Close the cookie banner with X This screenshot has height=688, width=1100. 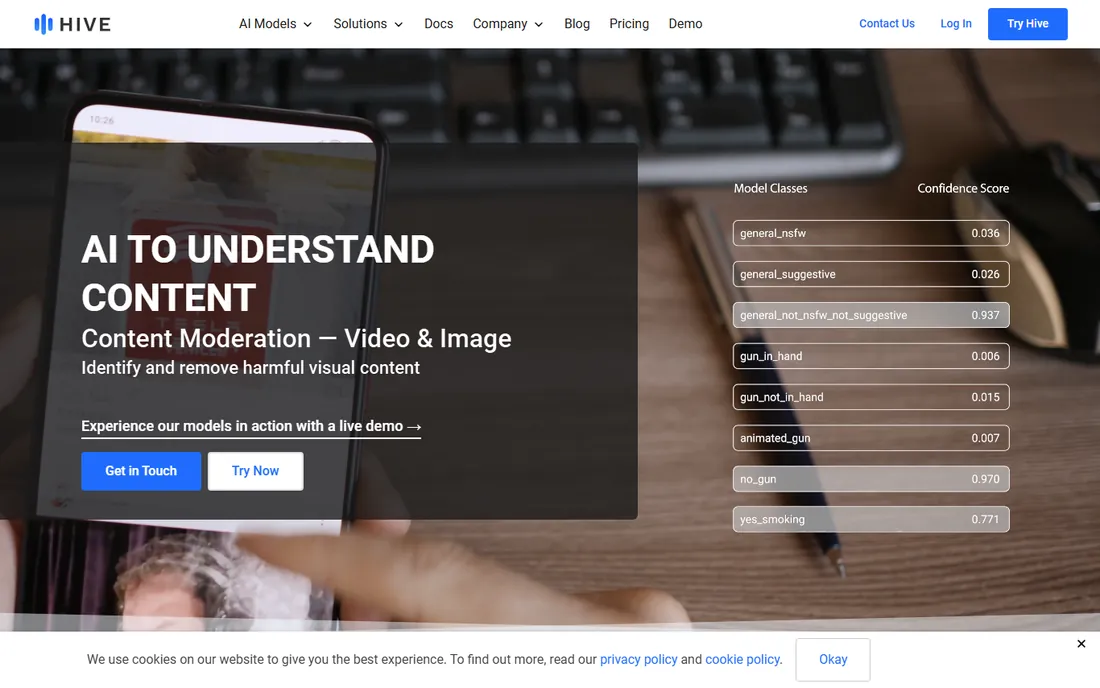(1081, 643)
